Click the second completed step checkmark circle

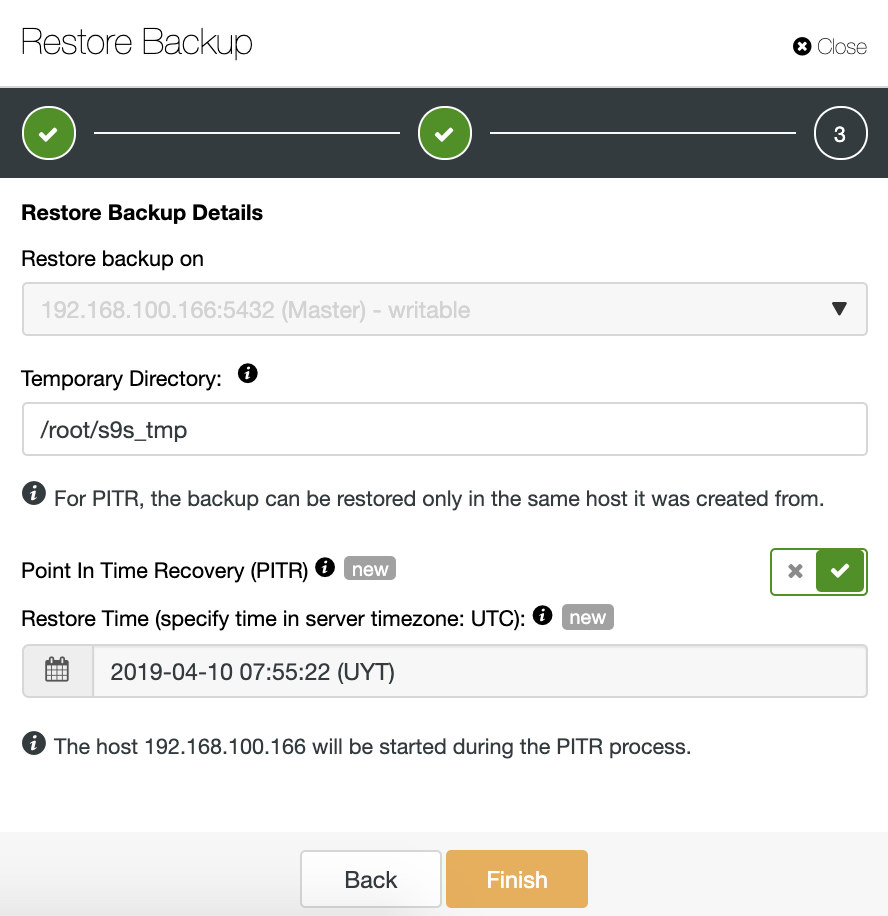pyautogui.click(x=445, y=133)
